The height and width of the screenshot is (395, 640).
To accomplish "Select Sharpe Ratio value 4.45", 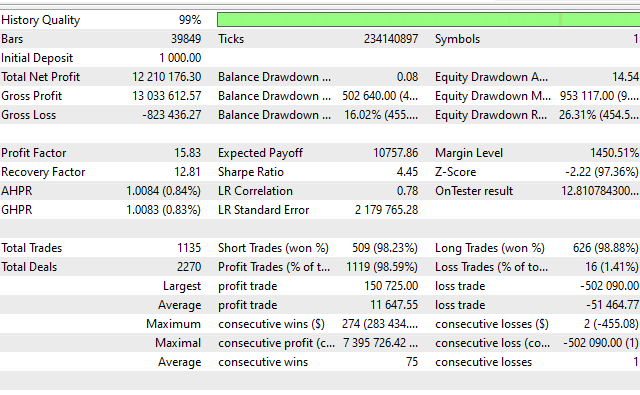I will click(407, 172).
